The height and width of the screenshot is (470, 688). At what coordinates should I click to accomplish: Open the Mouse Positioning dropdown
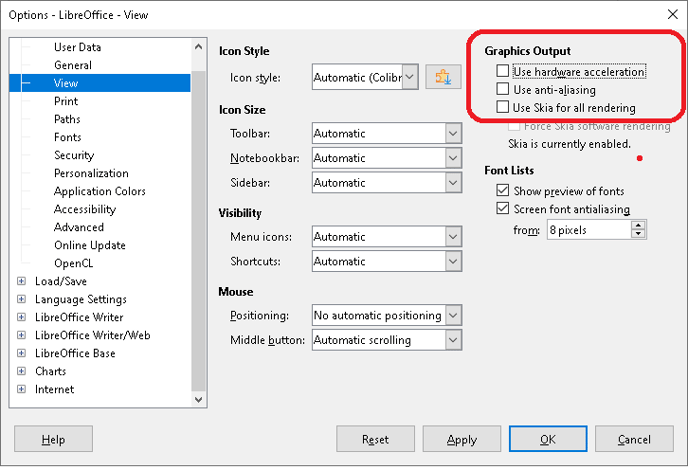click(387, 315)
